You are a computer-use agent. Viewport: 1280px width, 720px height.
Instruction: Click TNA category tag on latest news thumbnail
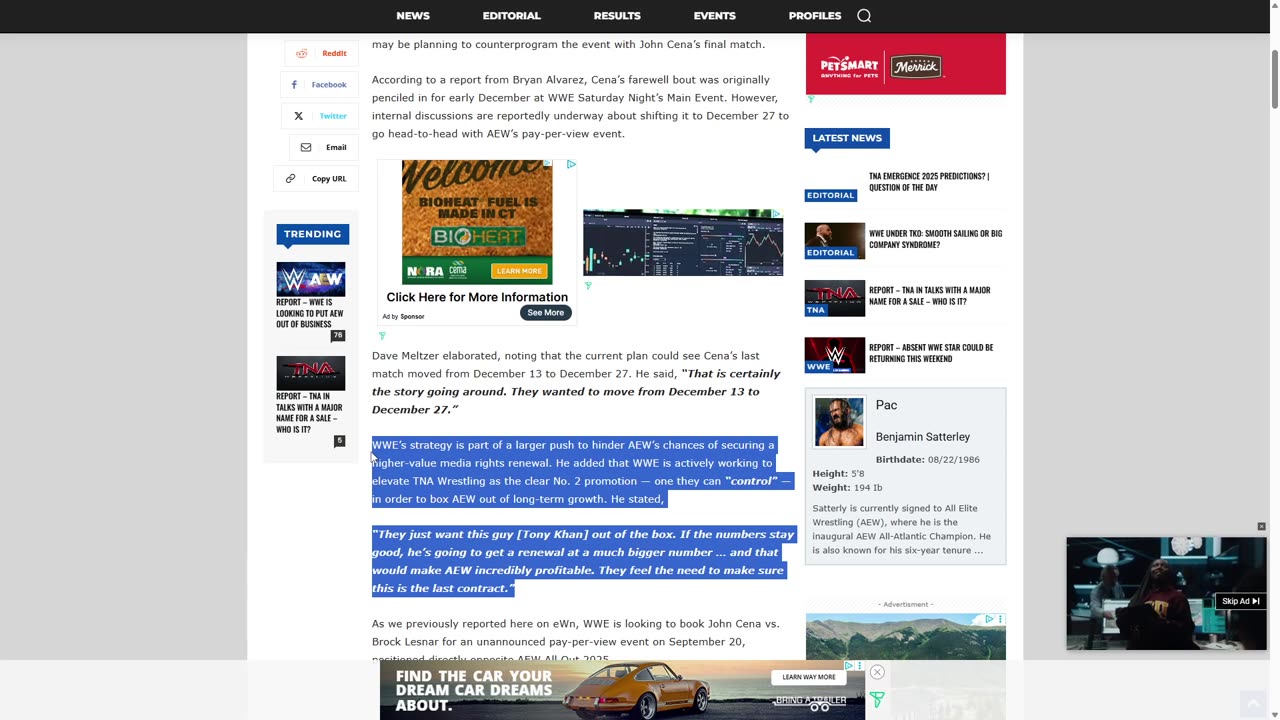[x=816, y=310]
